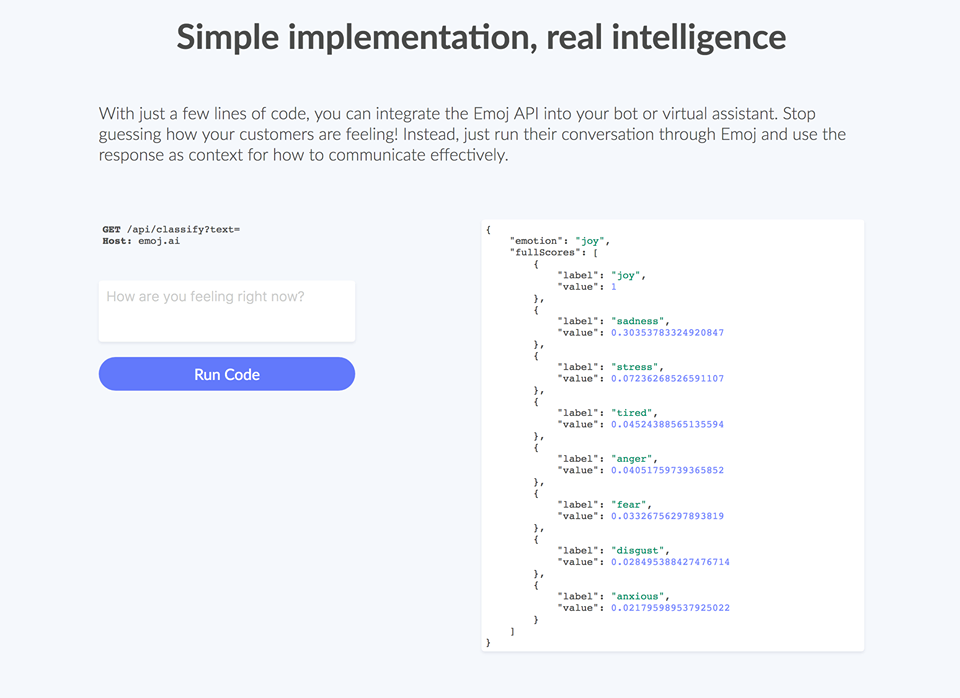Click disgust value 0.028495388427476714

(x=670, y=563)
